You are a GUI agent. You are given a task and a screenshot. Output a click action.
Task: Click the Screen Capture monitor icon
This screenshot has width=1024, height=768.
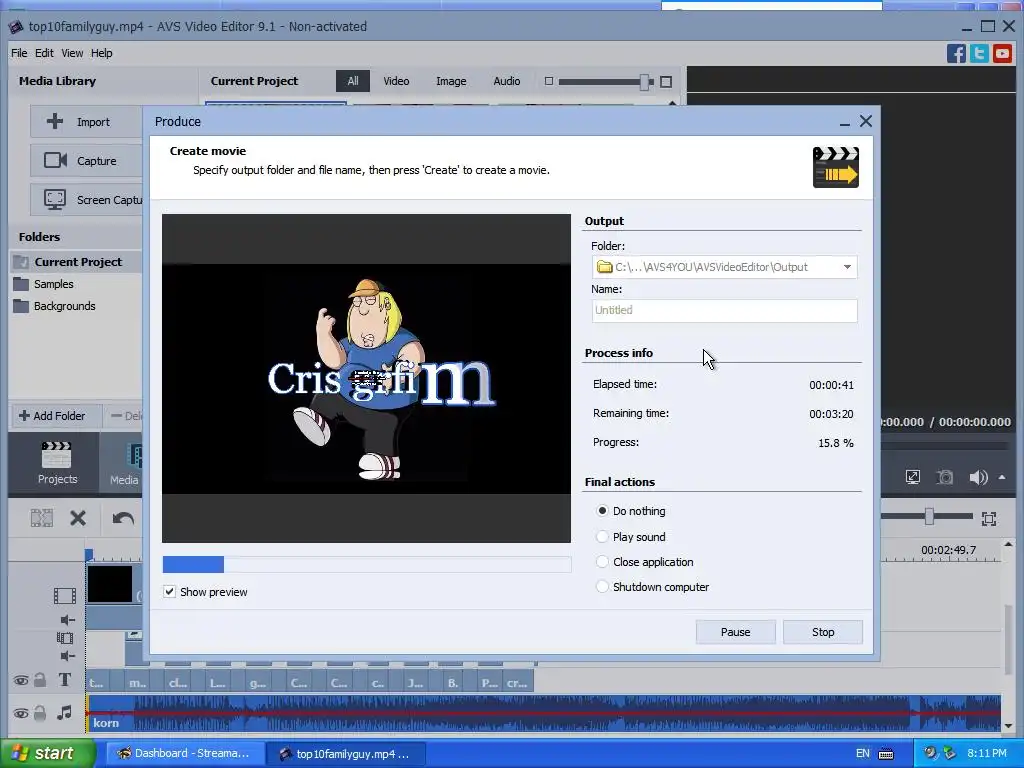[x=55, y=199]
